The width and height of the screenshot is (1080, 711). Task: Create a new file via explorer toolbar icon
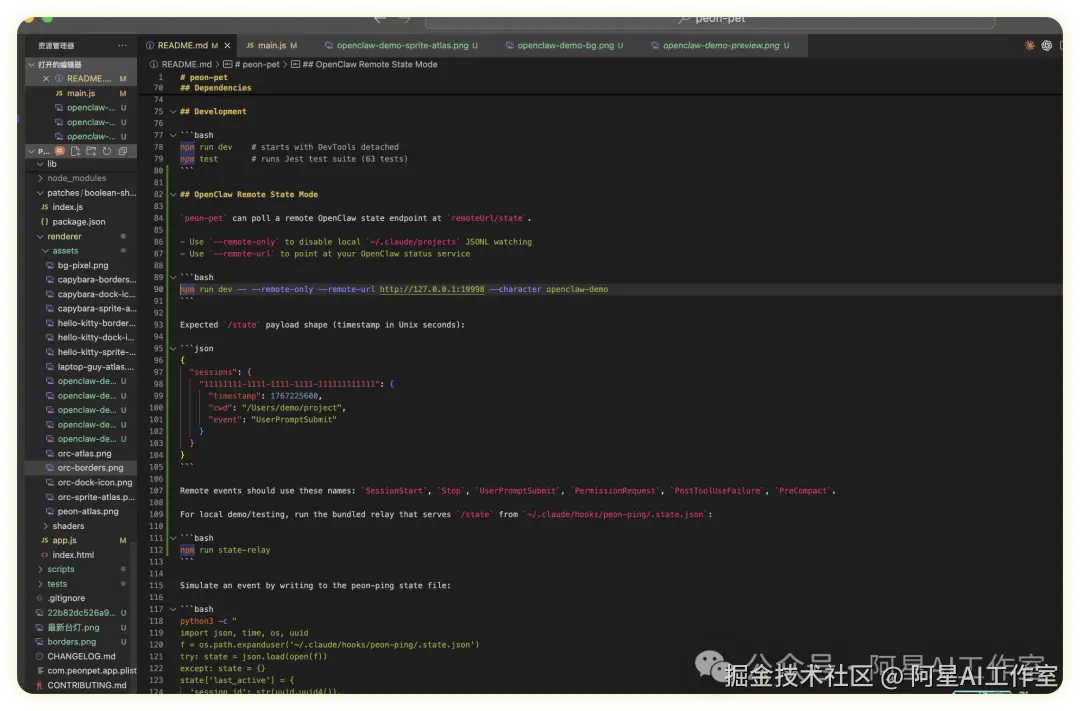[75, 151]
